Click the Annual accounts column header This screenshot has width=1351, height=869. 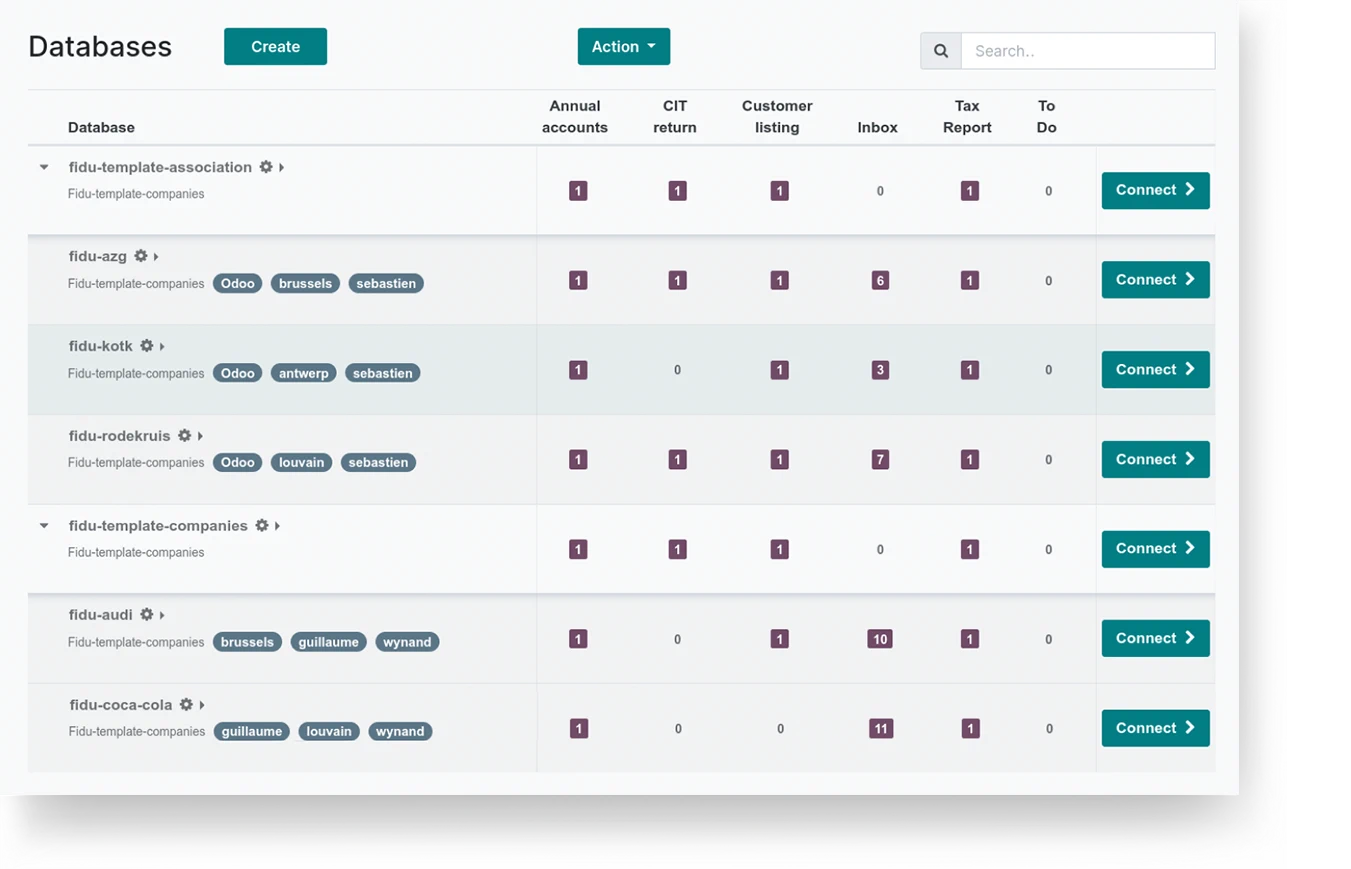(575, 117)
